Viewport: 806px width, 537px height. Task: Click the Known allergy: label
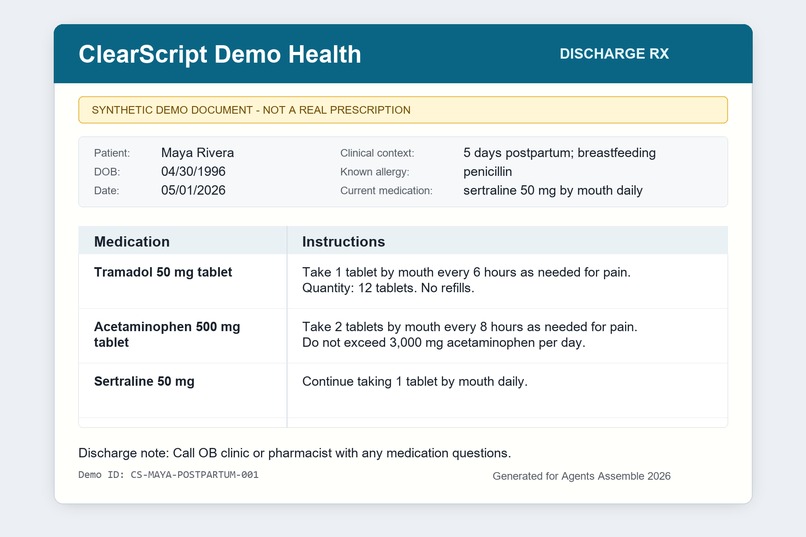pyautogui.click(x=374, y=172)
